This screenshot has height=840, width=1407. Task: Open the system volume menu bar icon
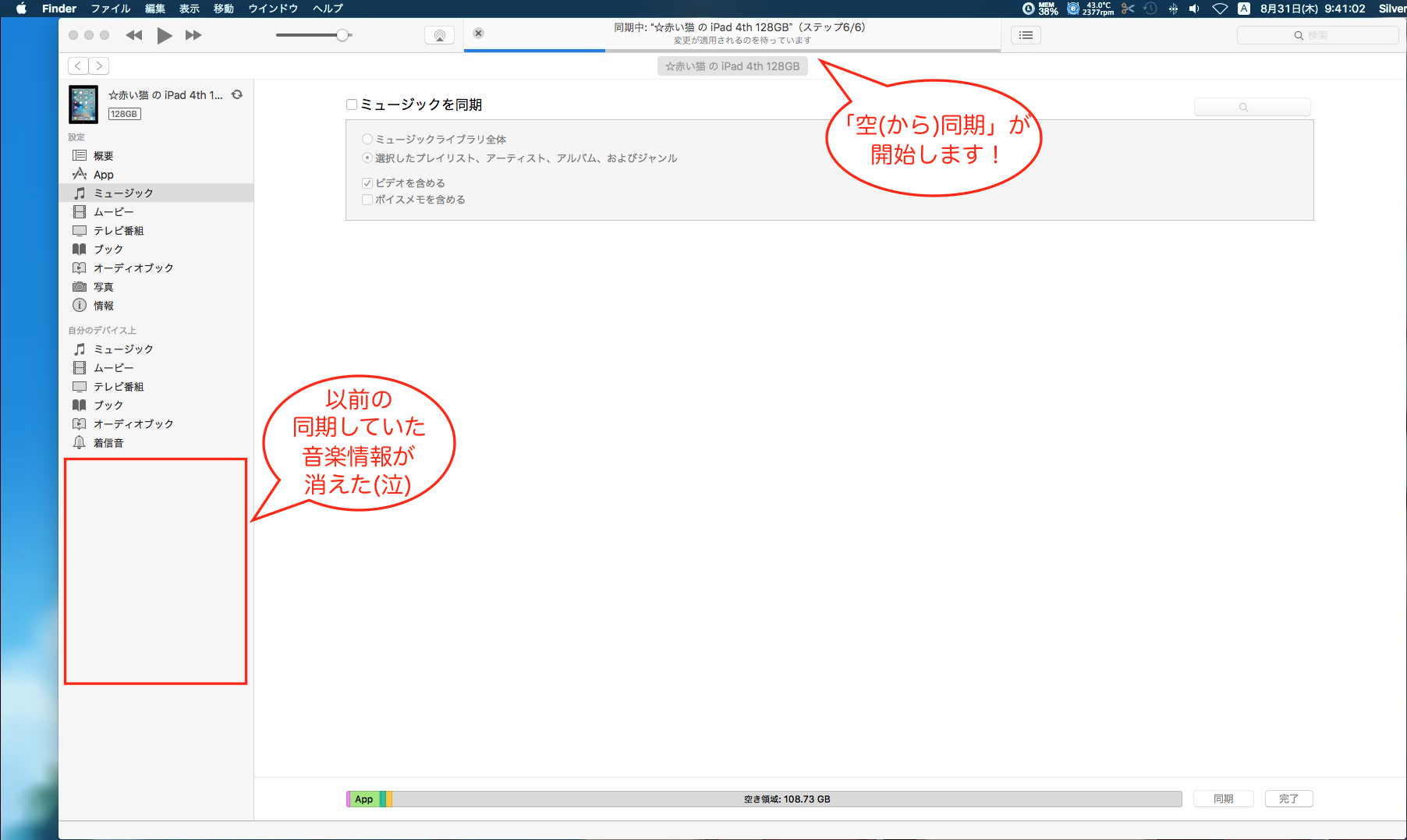pos(1194,9)
